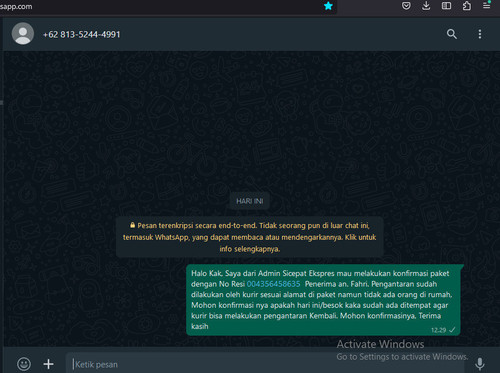The width and height of the screenshot is (500, 373).
Task: Open the browser downloads icon
Action: [x=426, y=6]
